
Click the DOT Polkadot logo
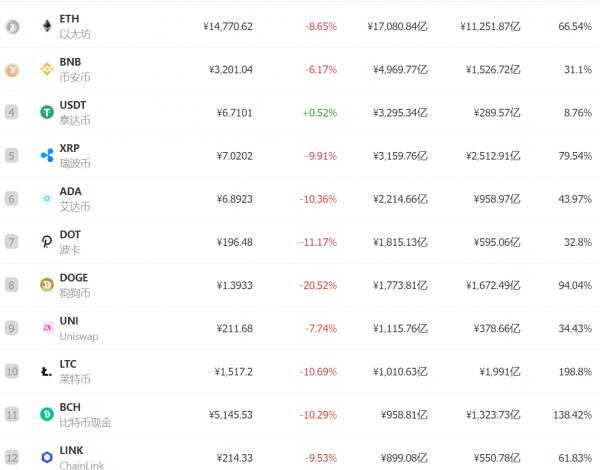pos(47,242)
